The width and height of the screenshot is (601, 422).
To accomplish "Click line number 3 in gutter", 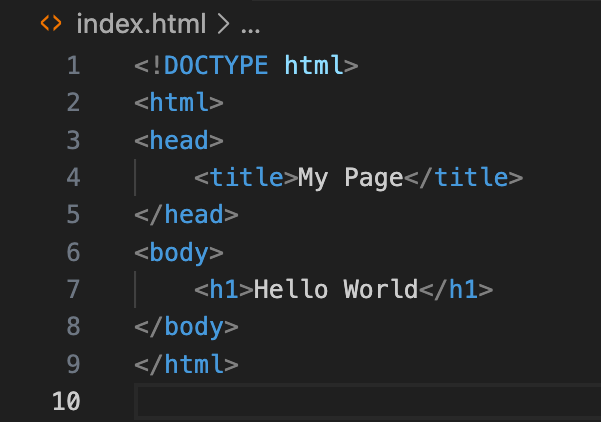I will point(73,140).
